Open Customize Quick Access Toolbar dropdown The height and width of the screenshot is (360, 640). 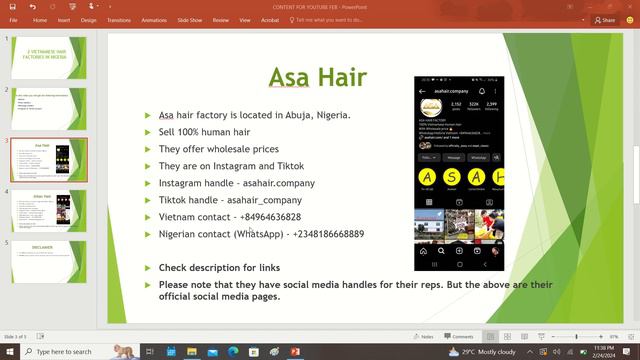(110, 7)
